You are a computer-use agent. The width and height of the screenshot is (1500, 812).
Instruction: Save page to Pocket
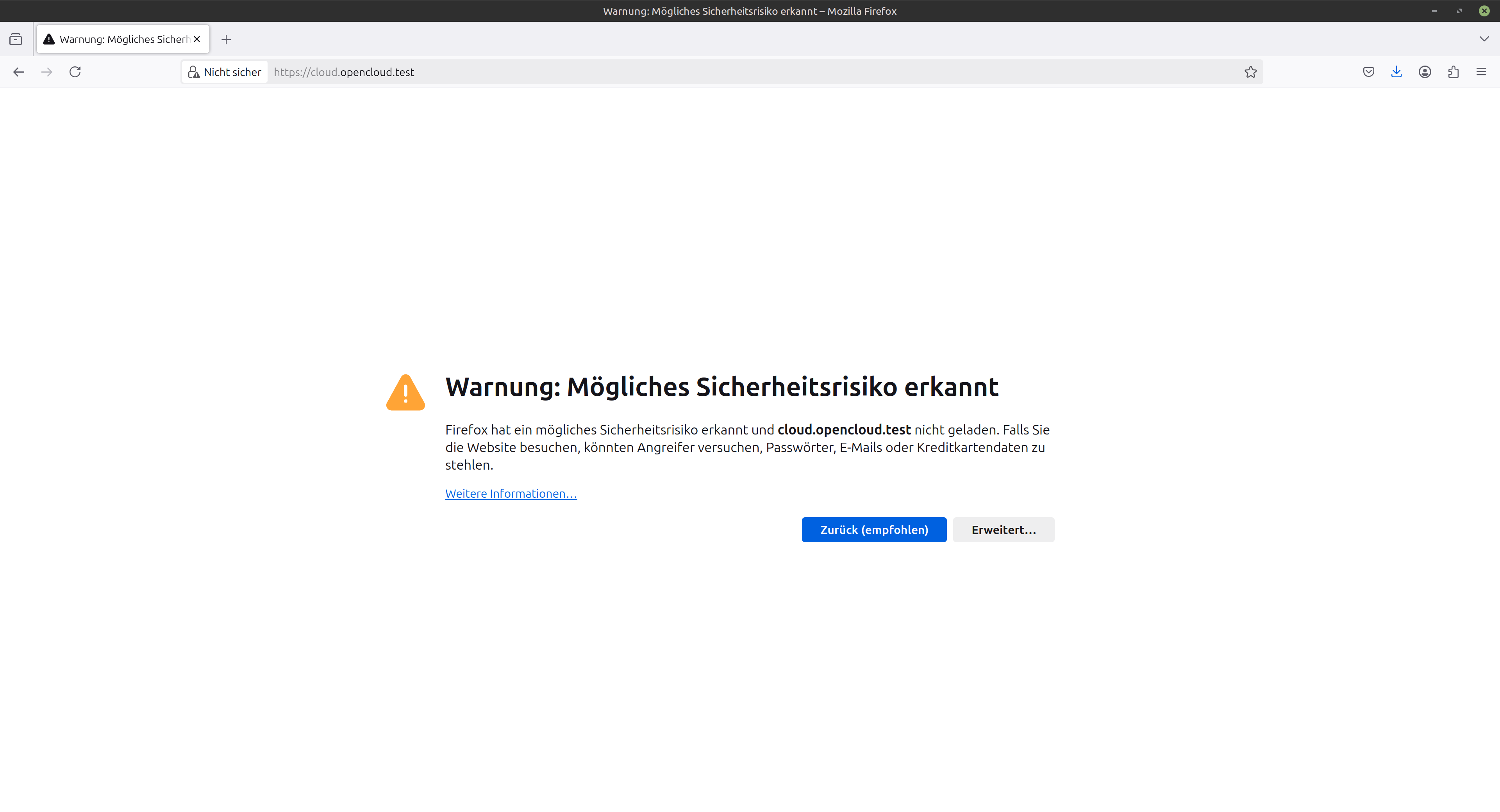click(1368, 71)
